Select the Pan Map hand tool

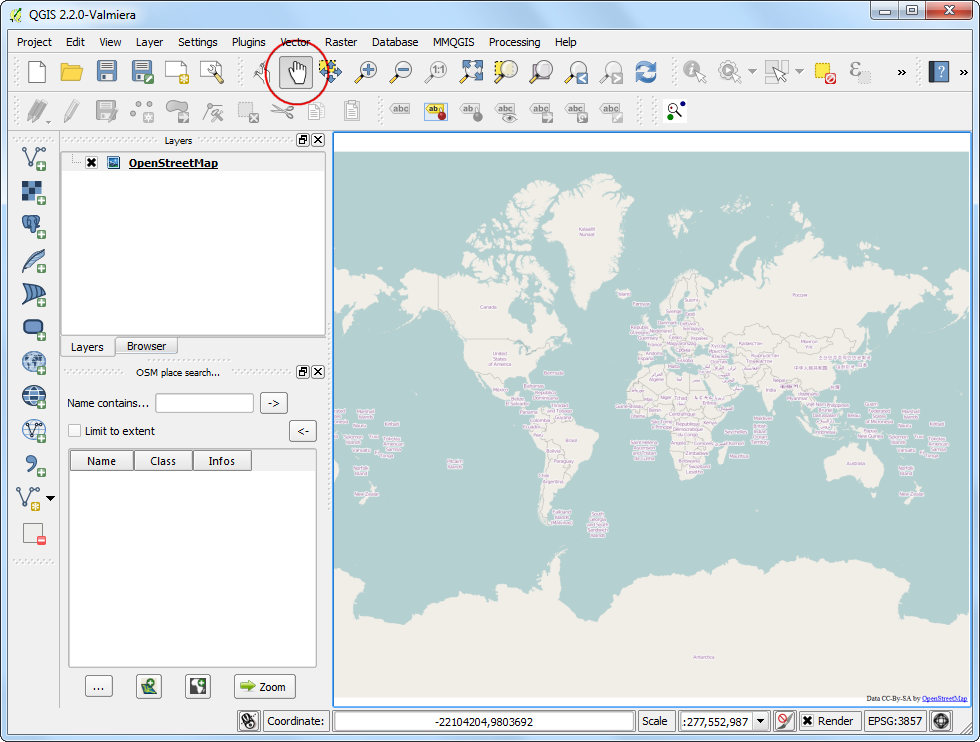click(x=296, y=72)
